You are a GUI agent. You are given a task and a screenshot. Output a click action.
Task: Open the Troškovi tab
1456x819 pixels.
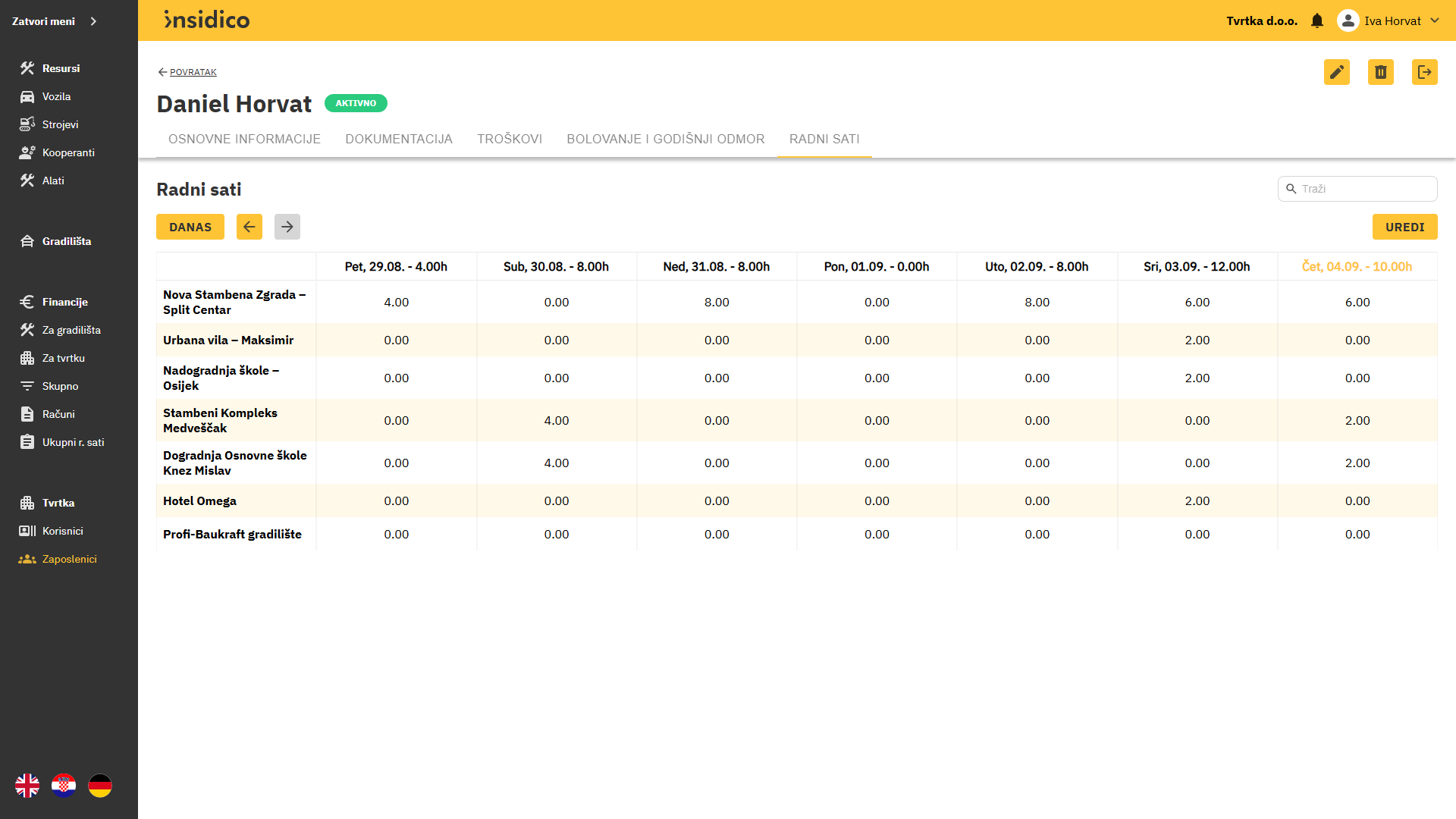pyautogui.click(x=510, y=139)
